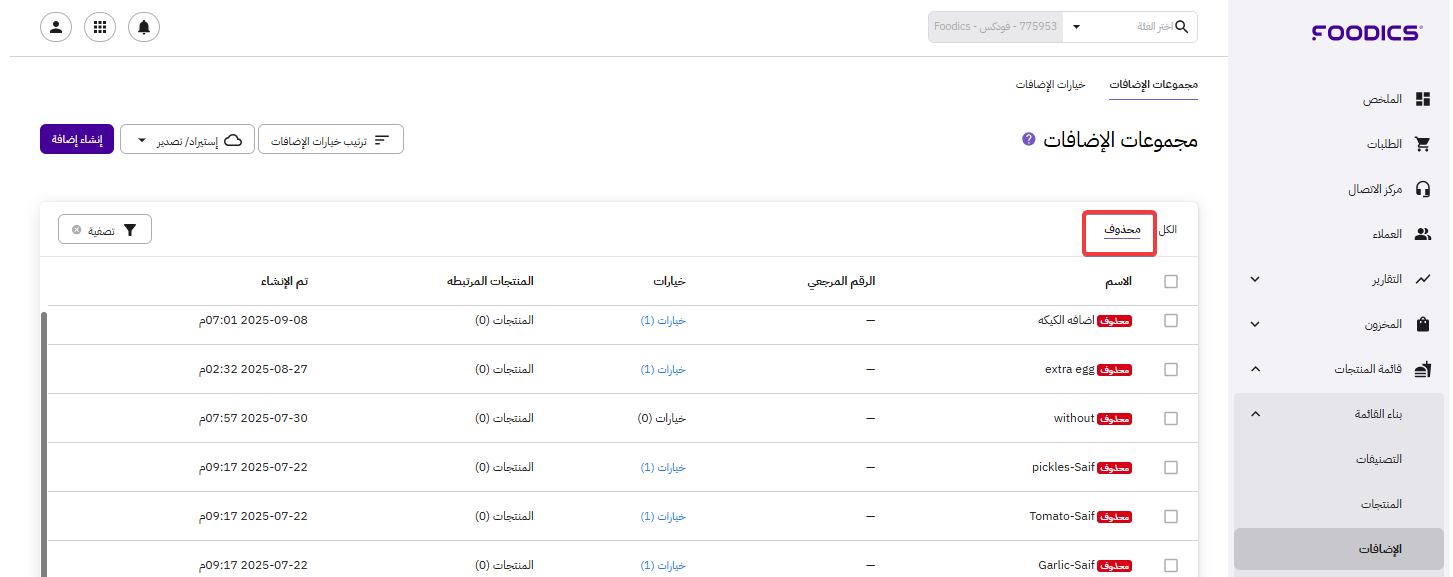
Task: Open the apps grid menu
Action: [100, 27]
